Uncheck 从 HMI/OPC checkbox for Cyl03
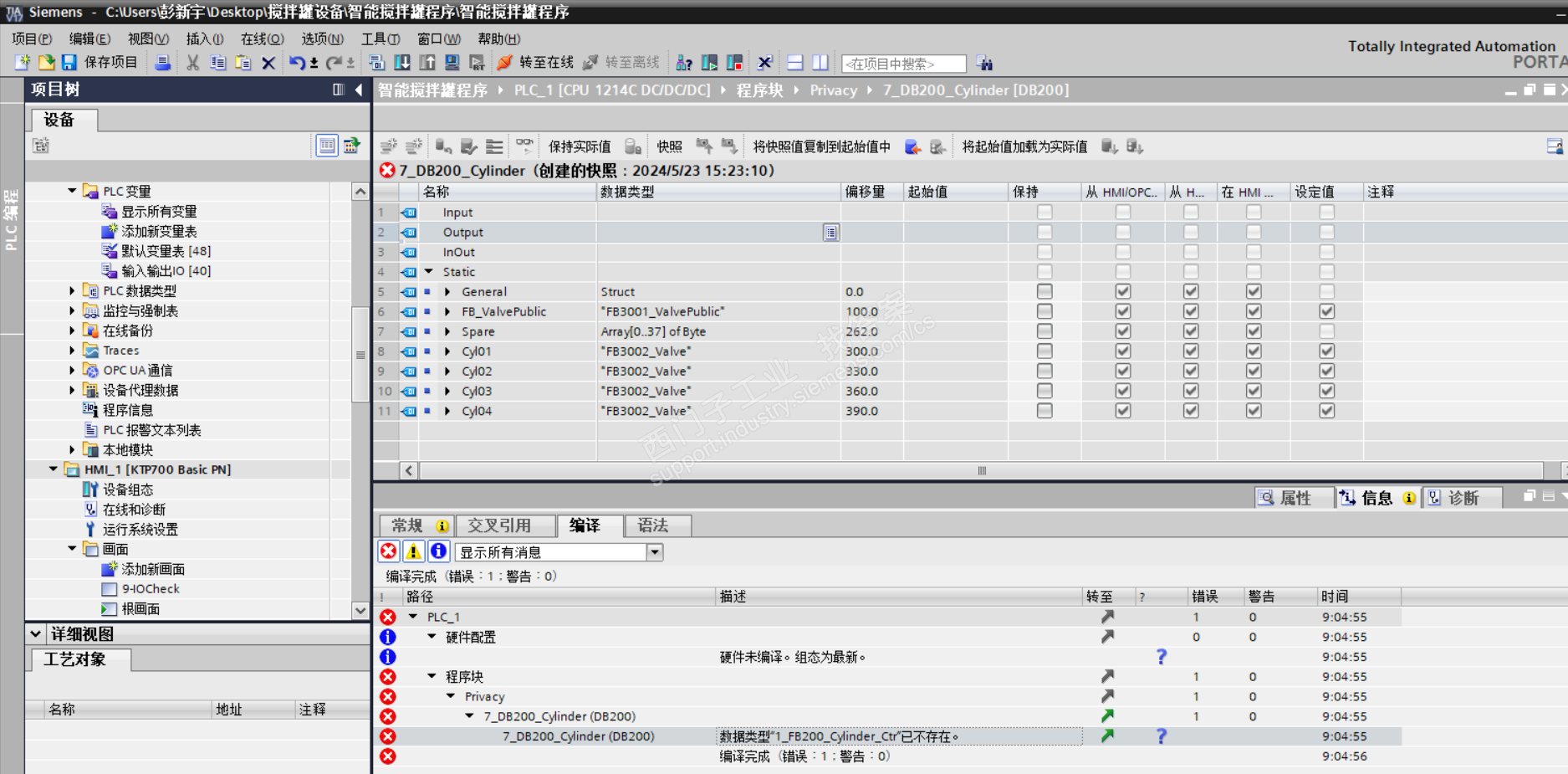This screenshot has height=774, width=1568. [x=1123, y=391]
